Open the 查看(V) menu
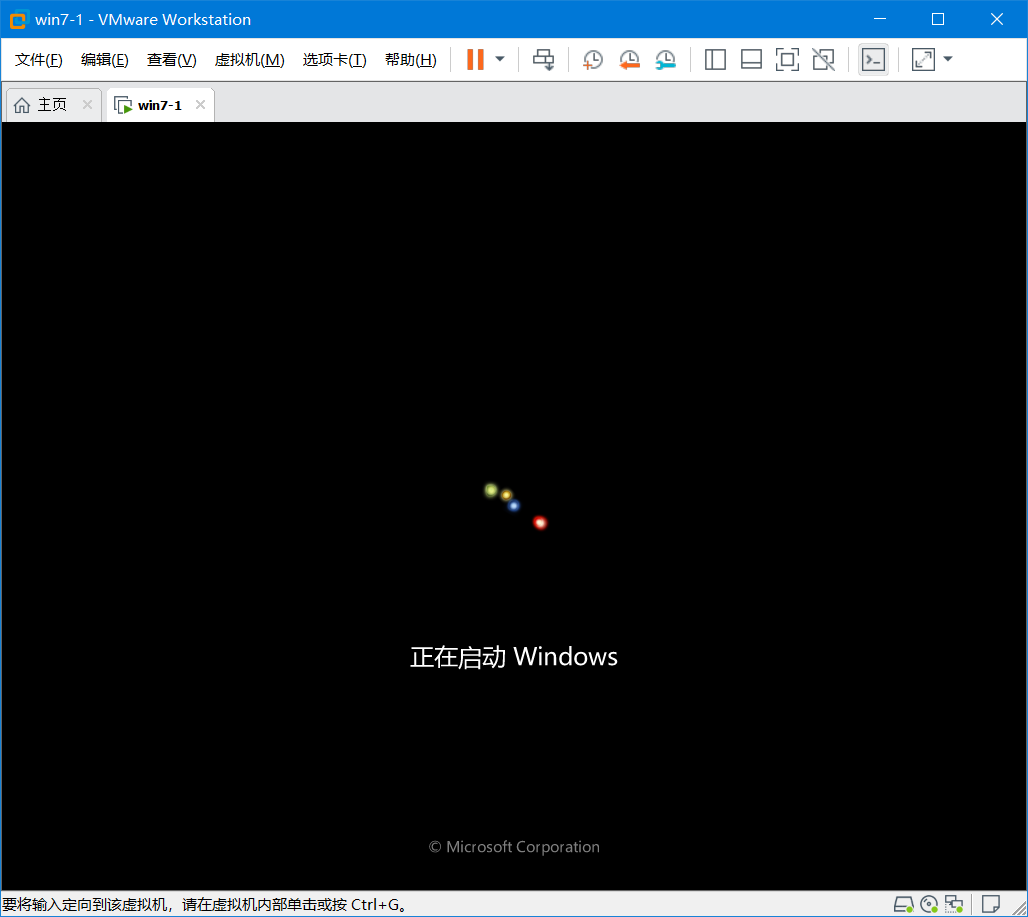The image size is (1028, 917). [171, 60]
